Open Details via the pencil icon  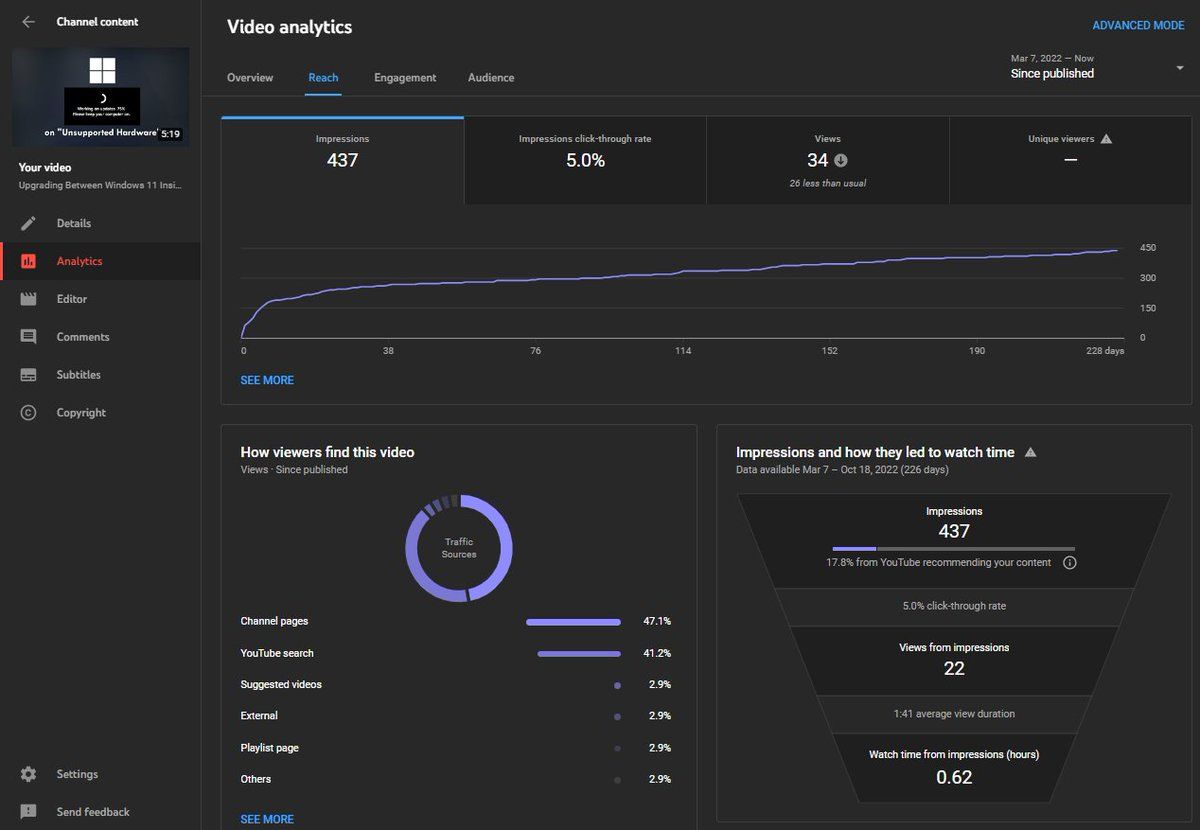[29, 223]
